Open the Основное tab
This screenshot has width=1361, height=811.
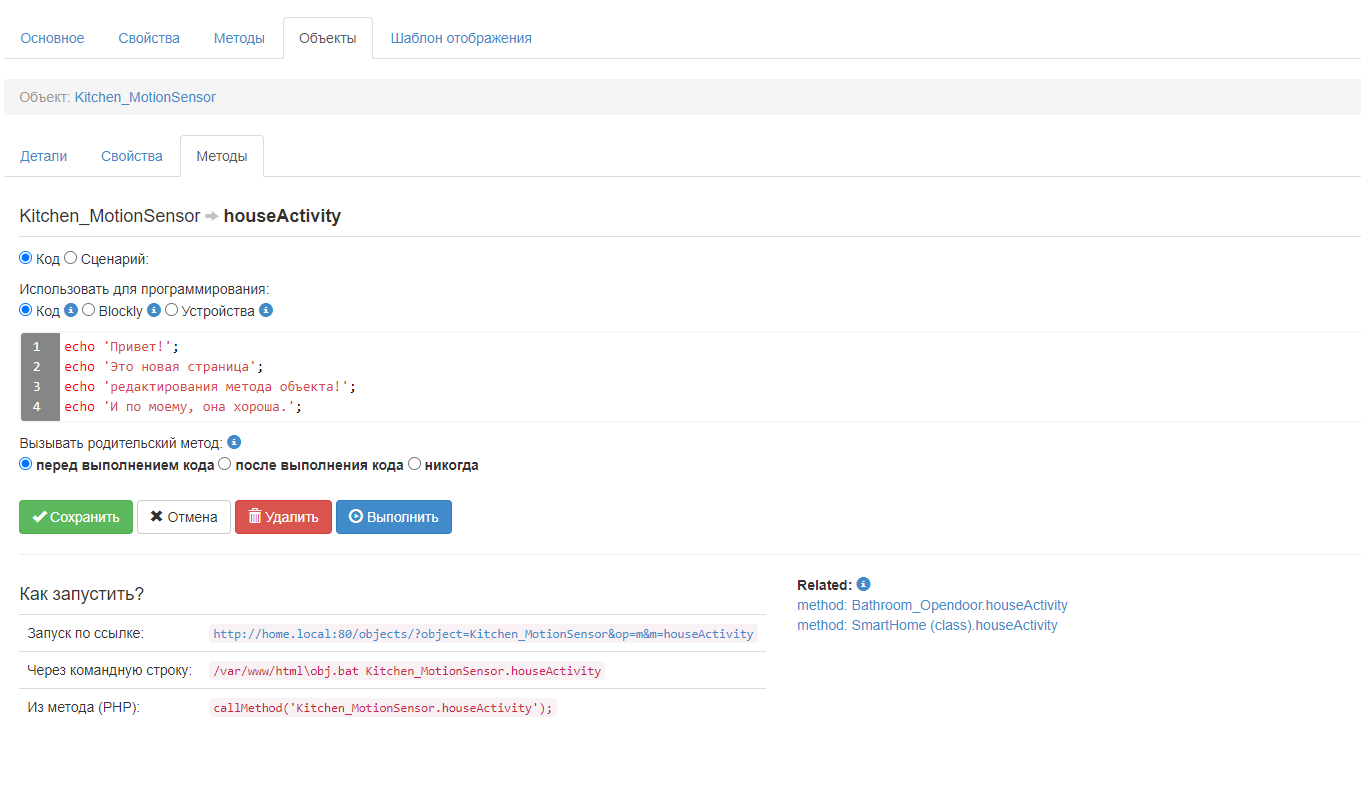tap(53, 38)
